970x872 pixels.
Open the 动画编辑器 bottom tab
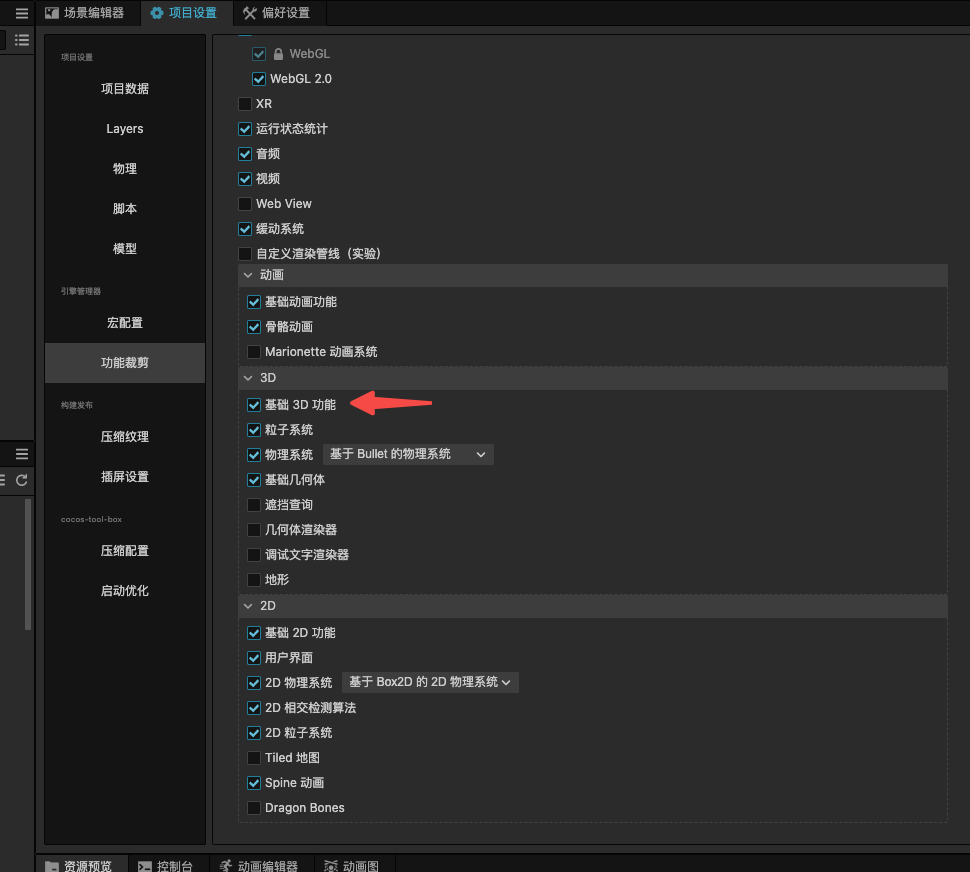(262, 865)
